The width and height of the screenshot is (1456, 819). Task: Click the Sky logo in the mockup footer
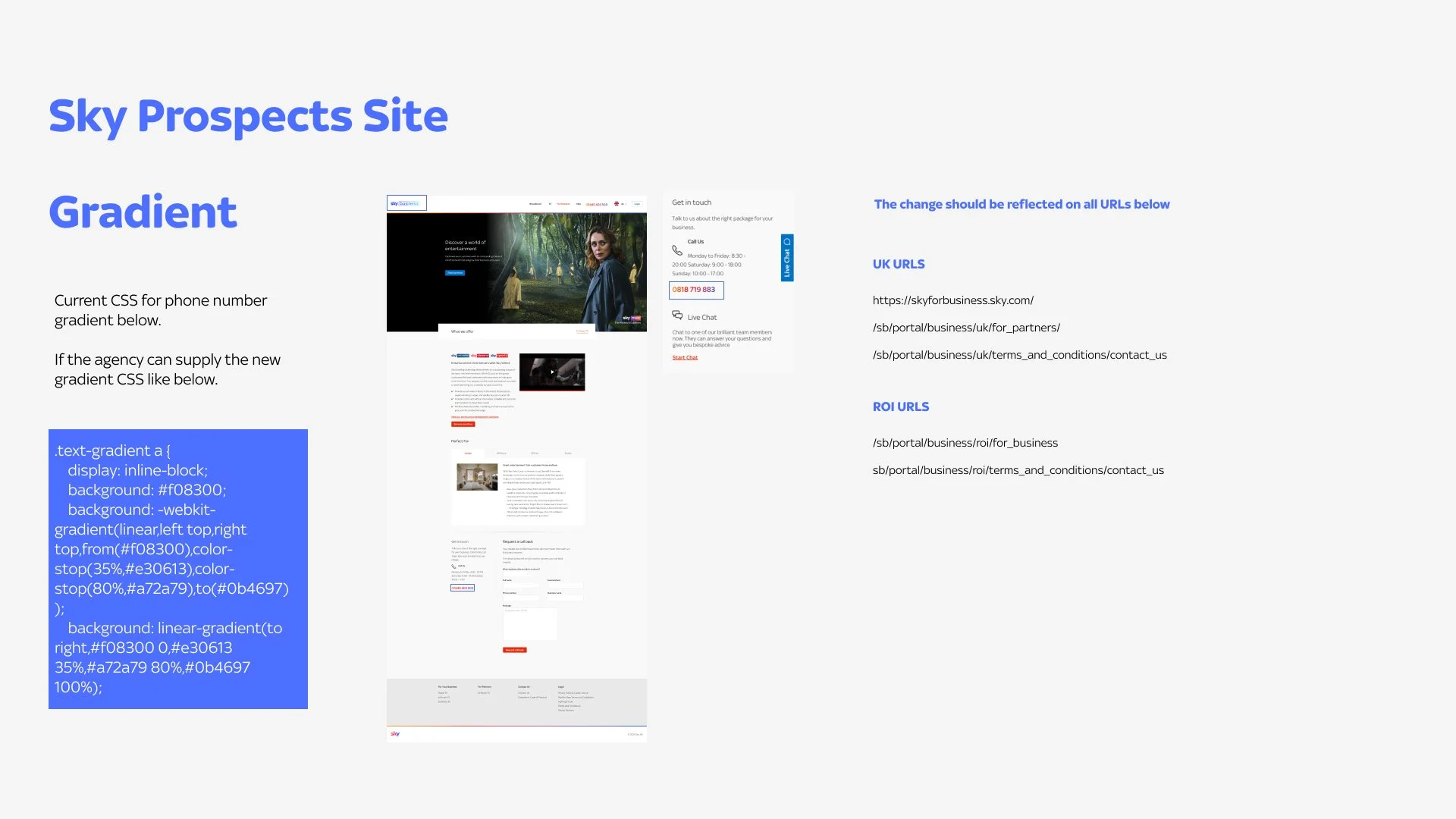pyautogui.click(x=395, y=734)
